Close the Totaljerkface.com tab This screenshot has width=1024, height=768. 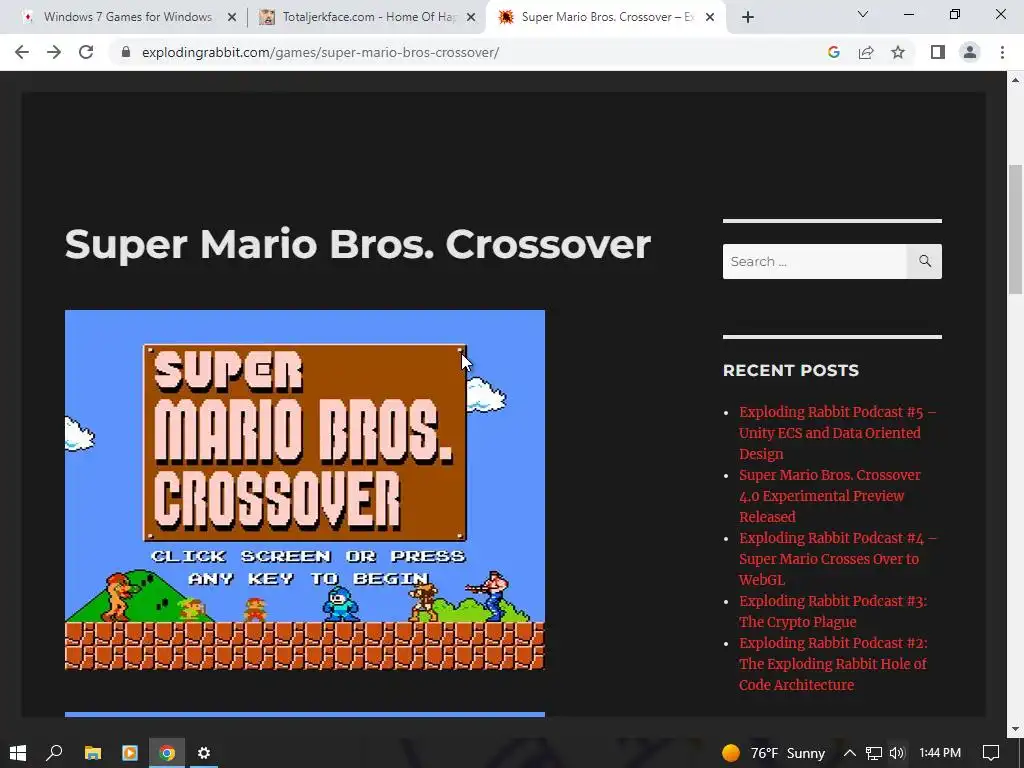(x=471, y=17)
